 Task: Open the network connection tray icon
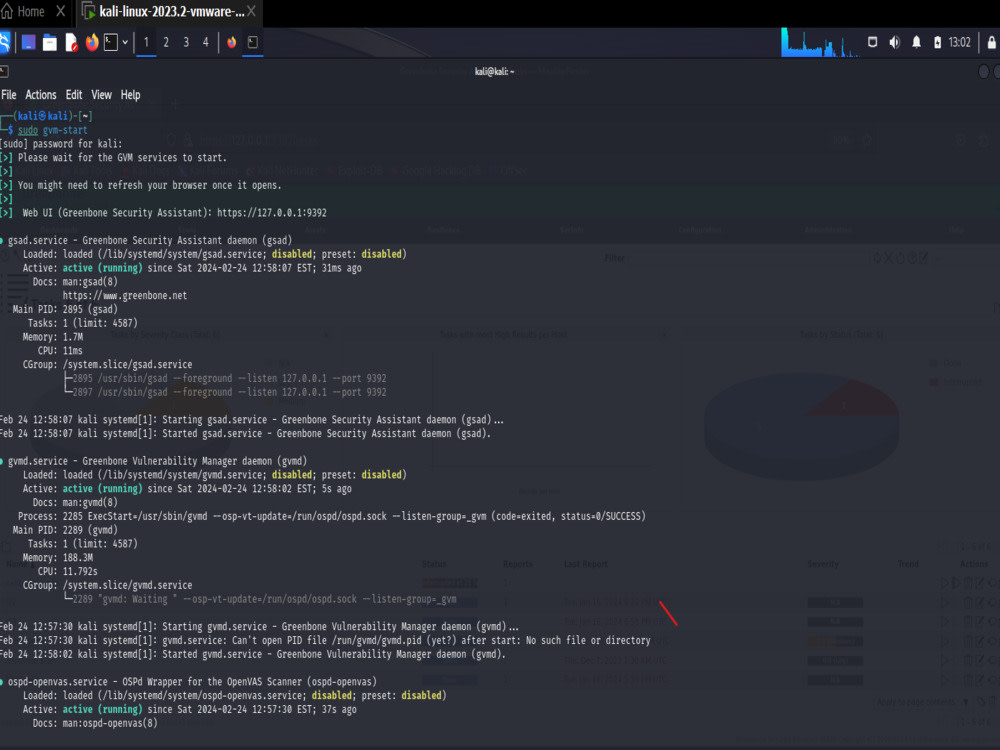click(x=872, y=42)
